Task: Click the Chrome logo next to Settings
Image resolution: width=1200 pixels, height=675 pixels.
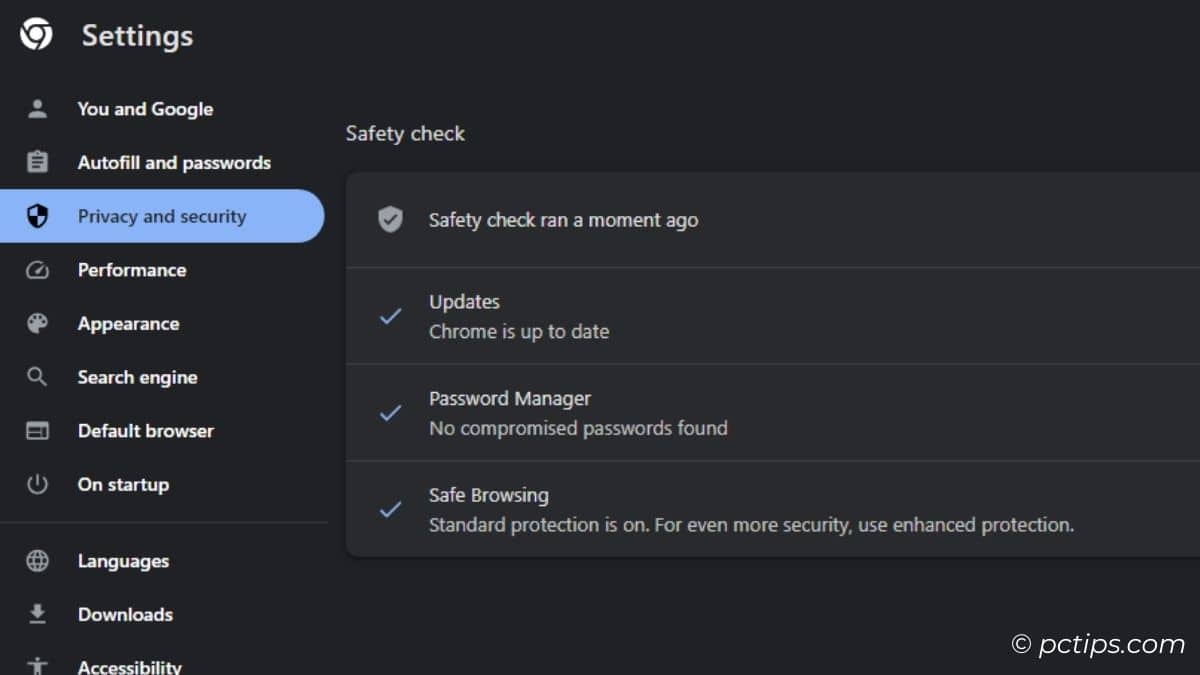Action: click(x=34, y=35)
